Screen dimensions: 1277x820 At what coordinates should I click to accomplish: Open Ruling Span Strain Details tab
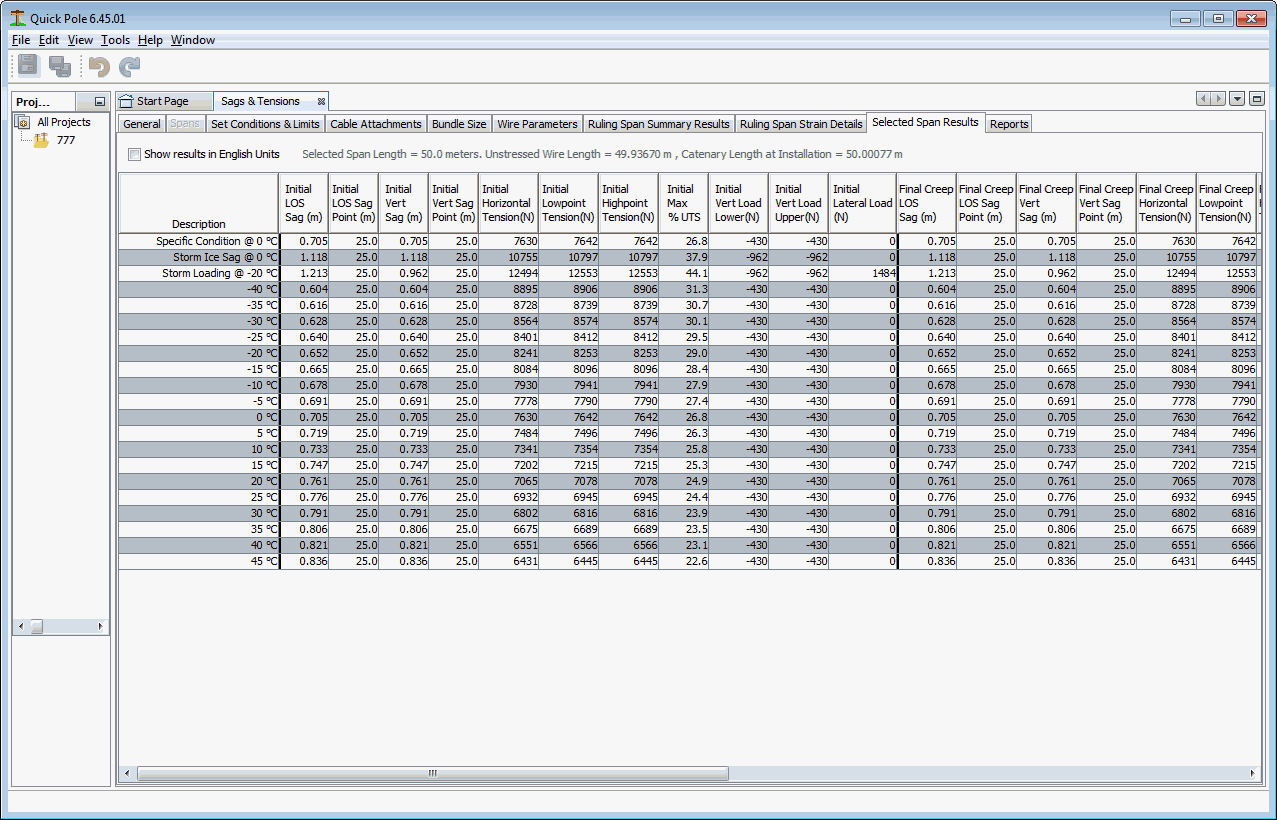801,124
